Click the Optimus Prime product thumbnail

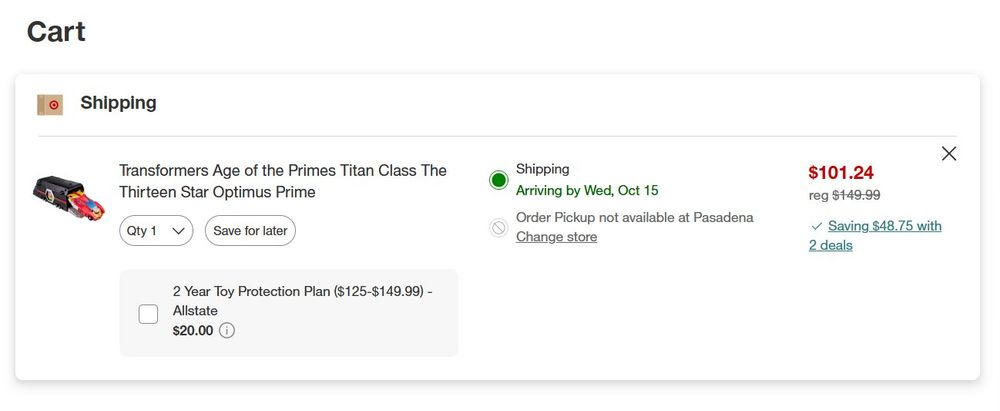click(69, 194)
